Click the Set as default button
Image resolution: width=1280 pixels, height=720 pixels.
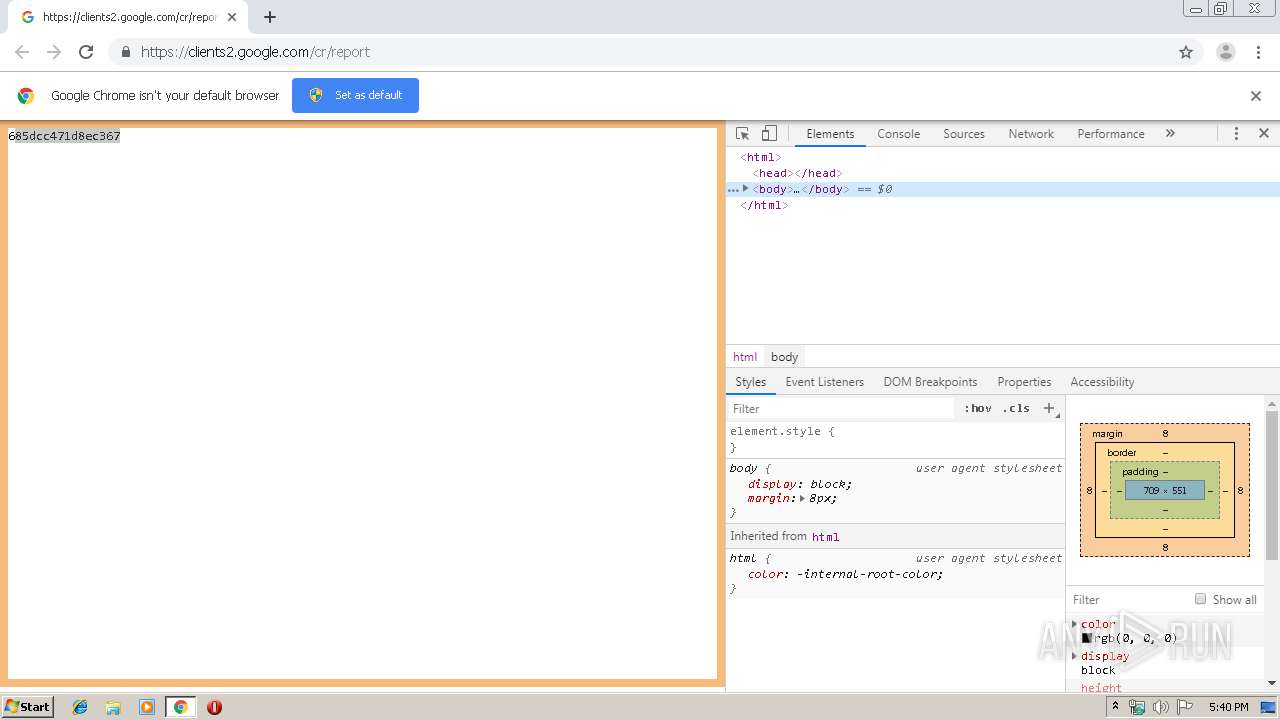(355, 95)
